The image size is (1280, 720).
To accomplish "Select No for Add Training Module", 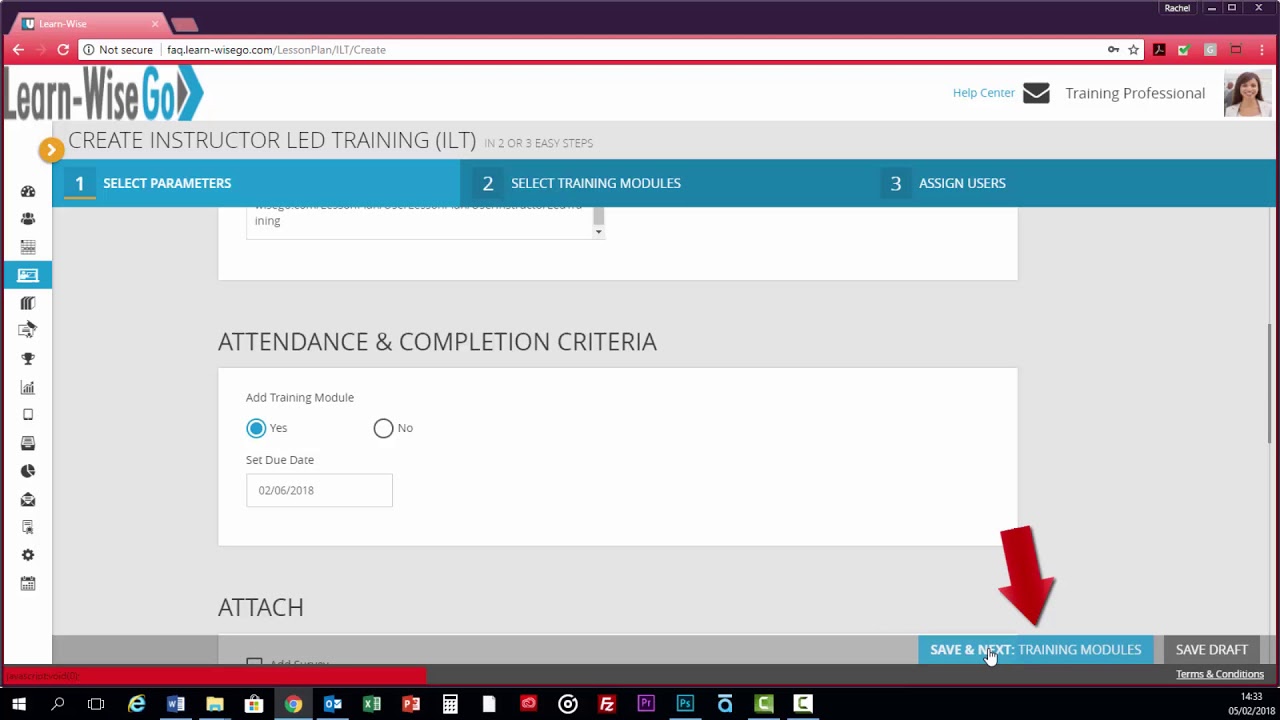I will (383, 428).
